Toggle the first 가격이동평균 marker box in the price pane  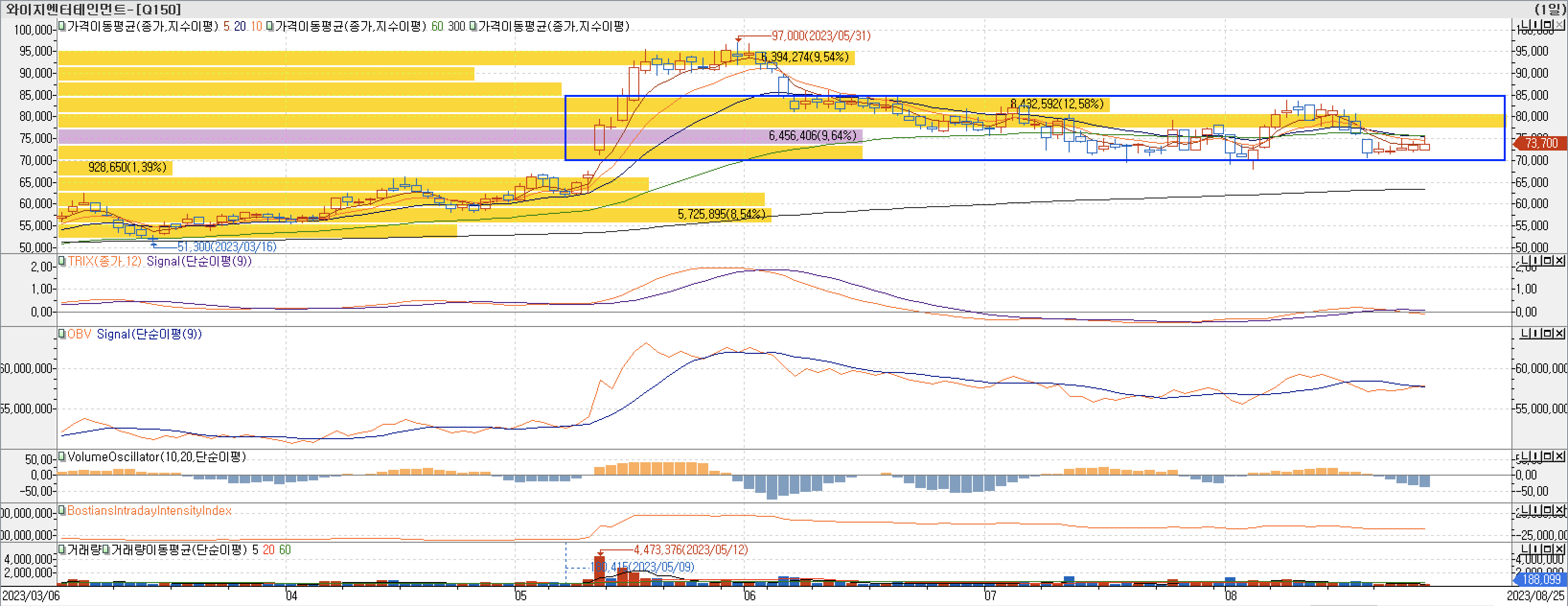[x=62, y=26]
